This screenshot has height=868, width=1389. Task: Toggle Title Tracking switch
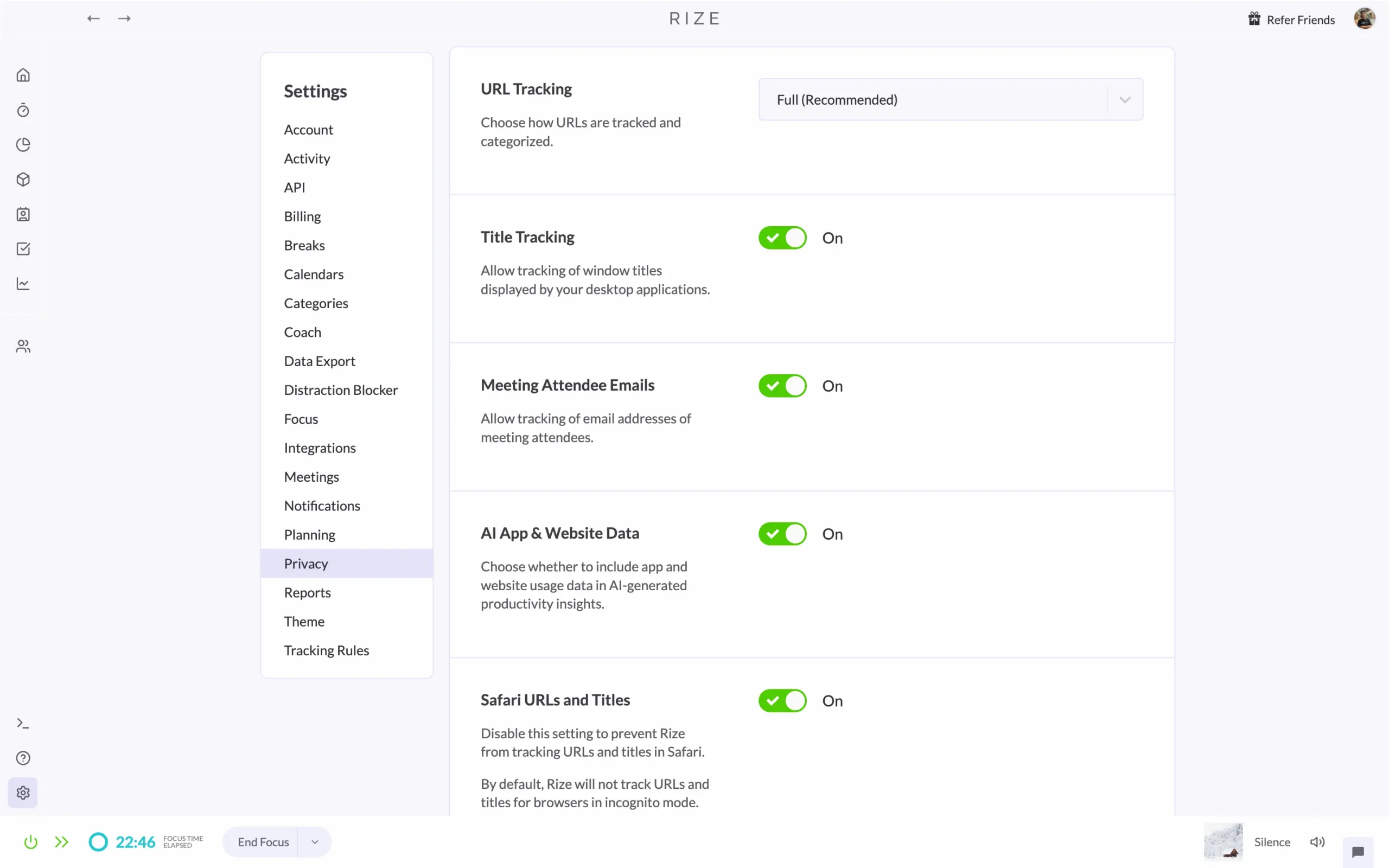tap(782, 238)
